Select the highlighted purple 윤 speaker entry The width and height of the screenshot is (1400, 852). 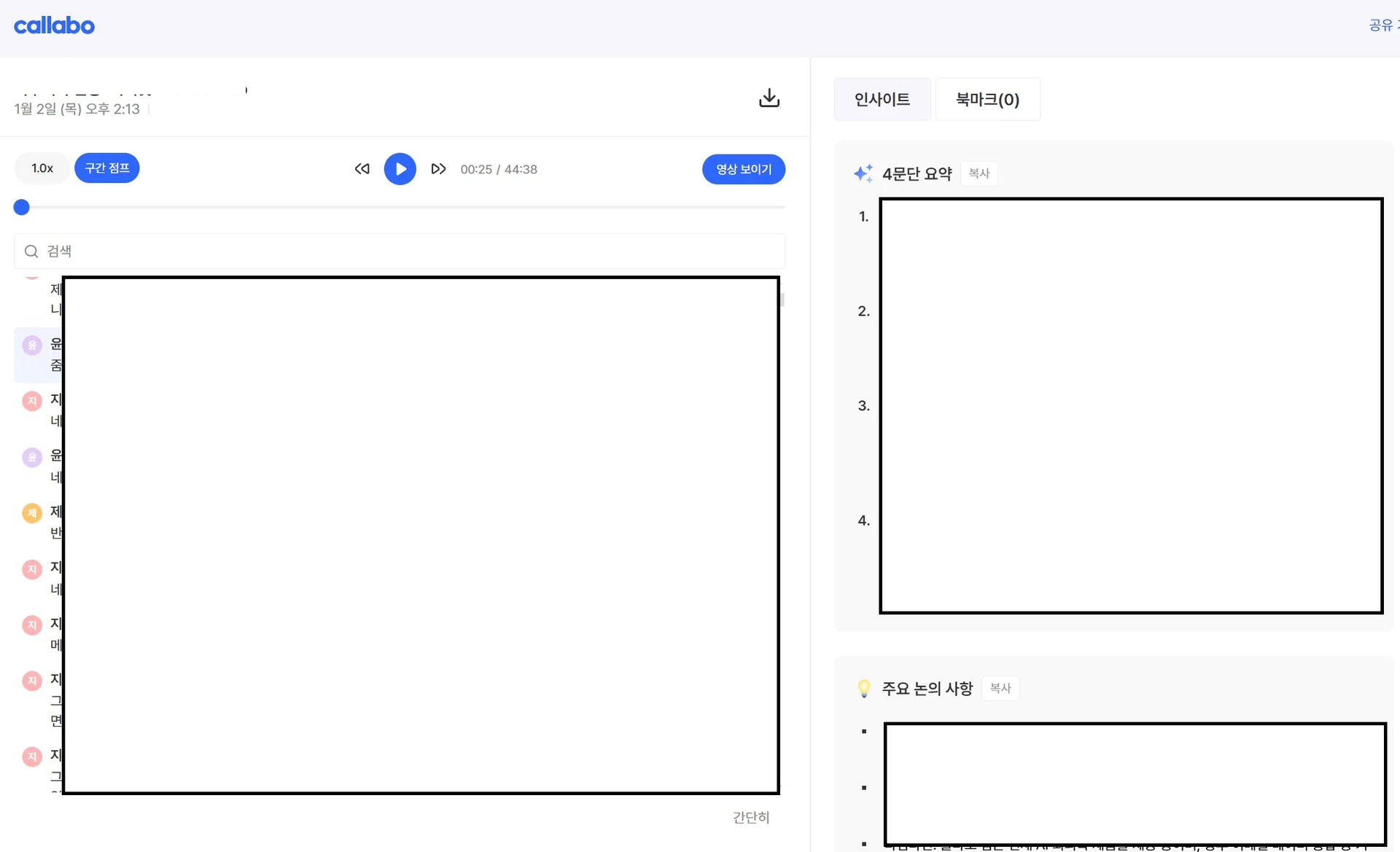pyautogui.click(x=32, y=346)
